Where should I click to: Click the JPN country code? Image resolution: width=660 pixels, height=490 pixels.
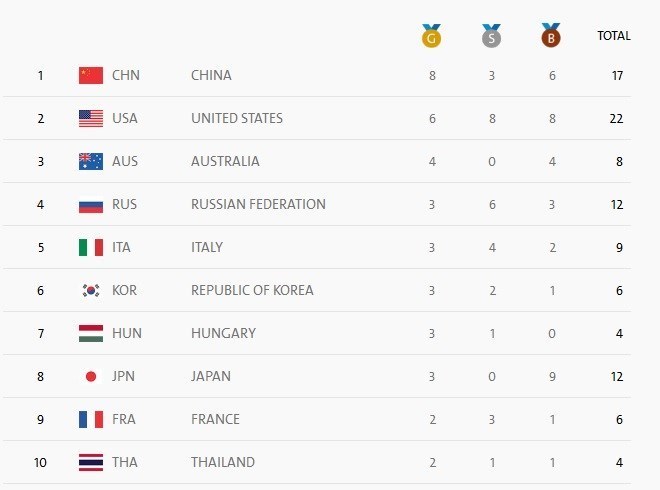point(126,377)
